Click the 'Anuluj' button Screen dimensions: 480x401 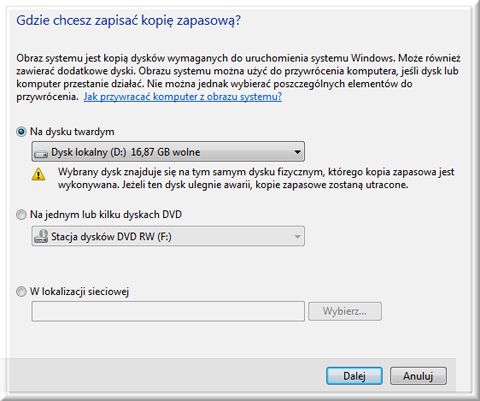point(418,376)
